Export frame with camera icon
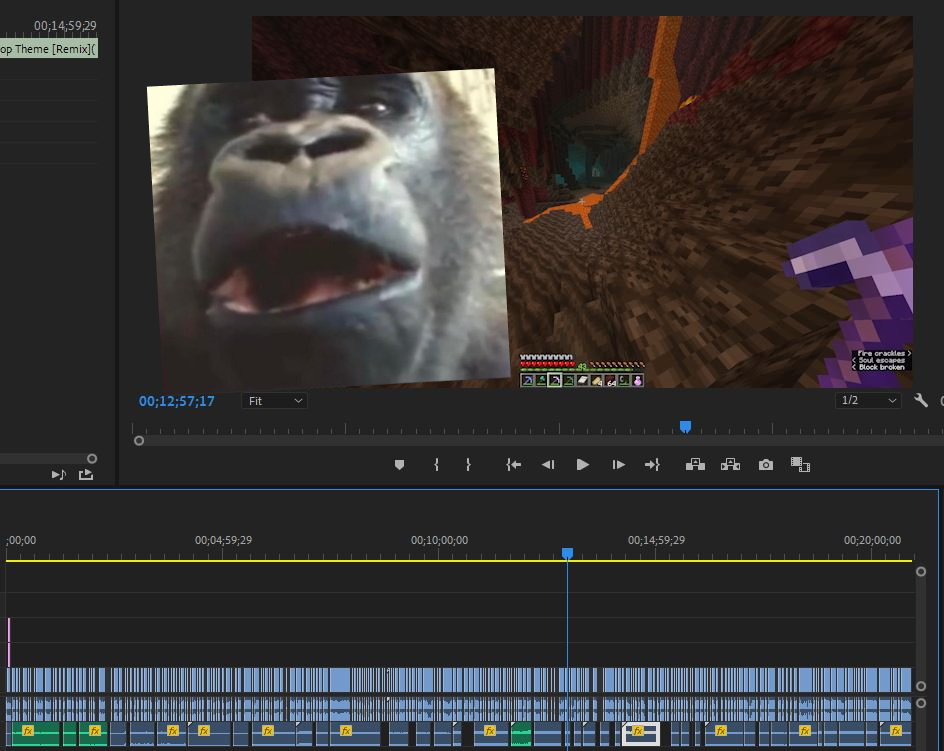The width and height of the screenshot is (944, 751). (x=766, y=464)
